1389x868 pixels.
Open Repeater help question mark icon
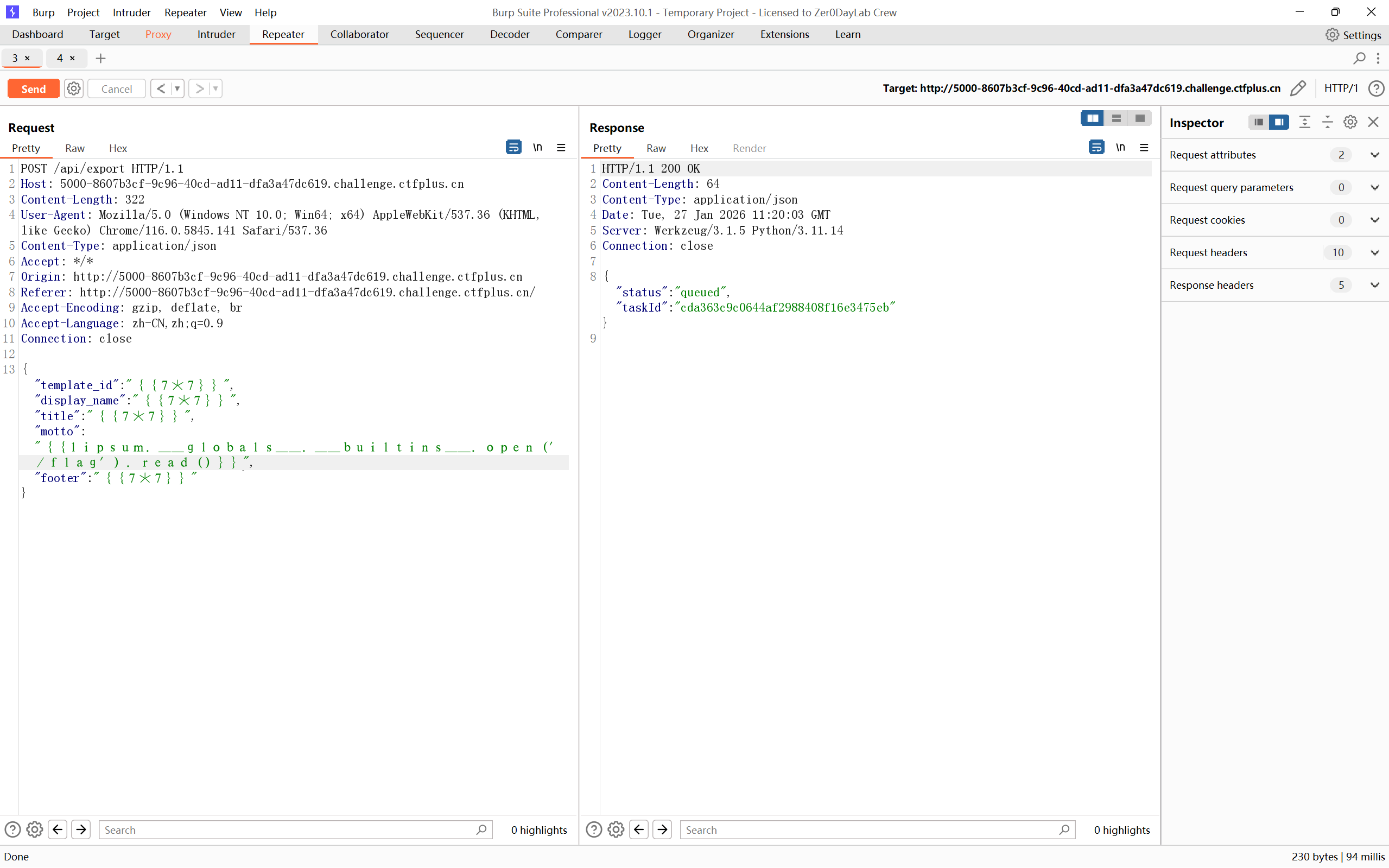tap(1376, 88)
